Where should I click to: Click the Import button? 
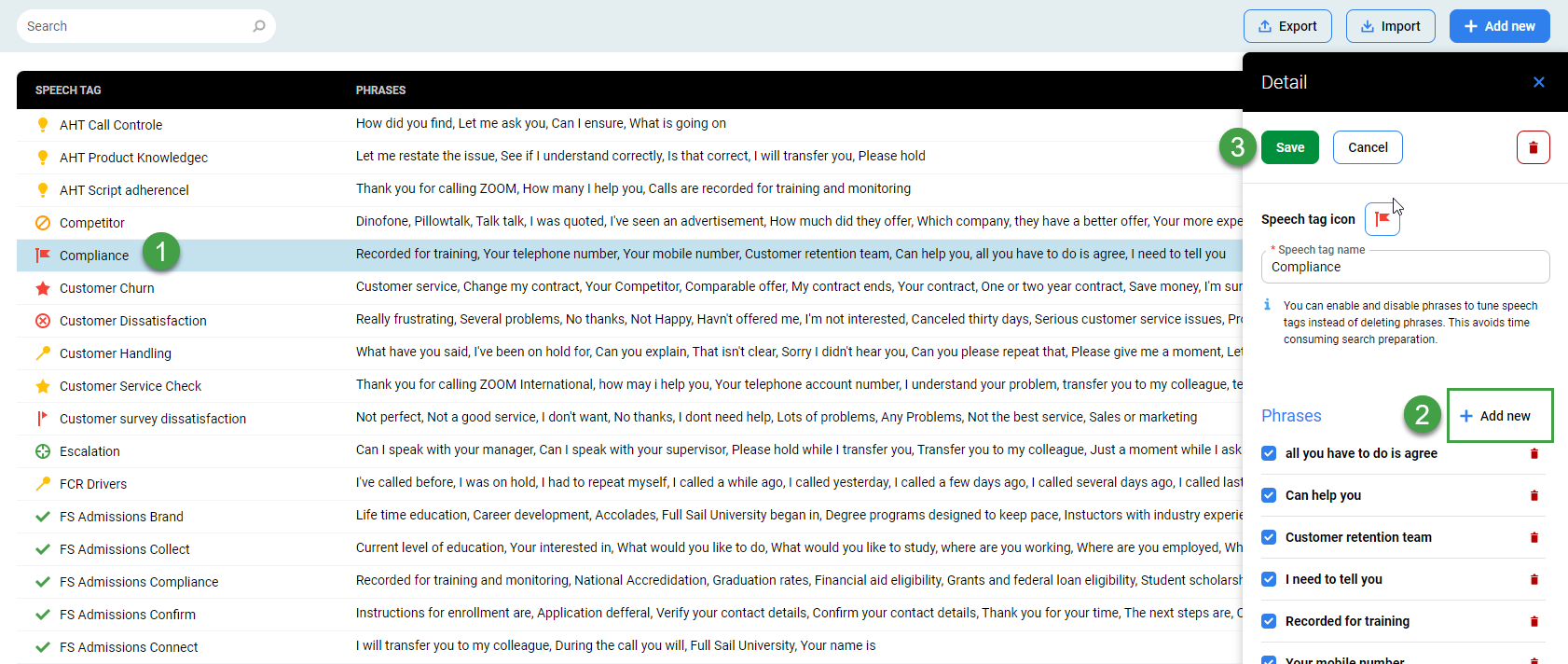[x=1390, y=26]
